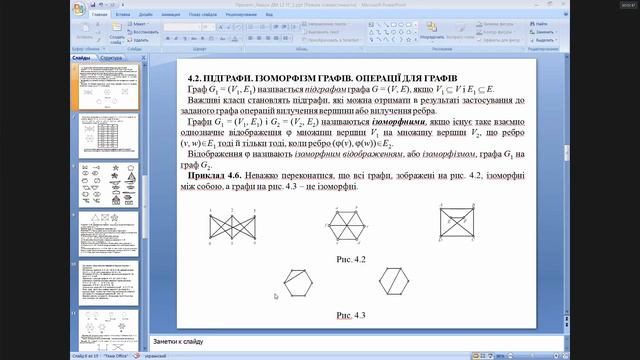
Task: Switch to the Главная ribbon tab
Action: click(x=100, y=14)
